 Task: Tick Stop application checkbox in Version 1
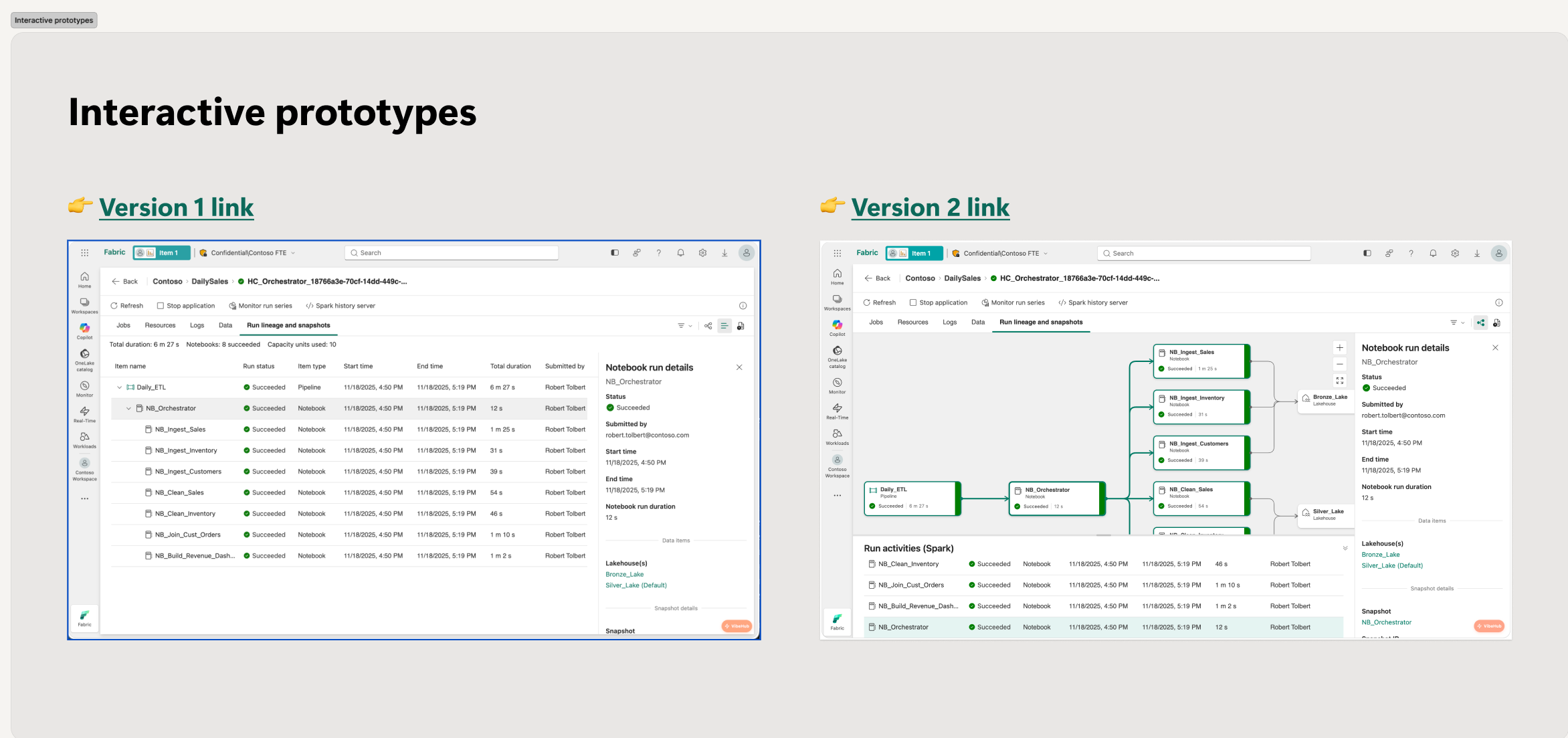pyautogui.click(x=161, y=306)
